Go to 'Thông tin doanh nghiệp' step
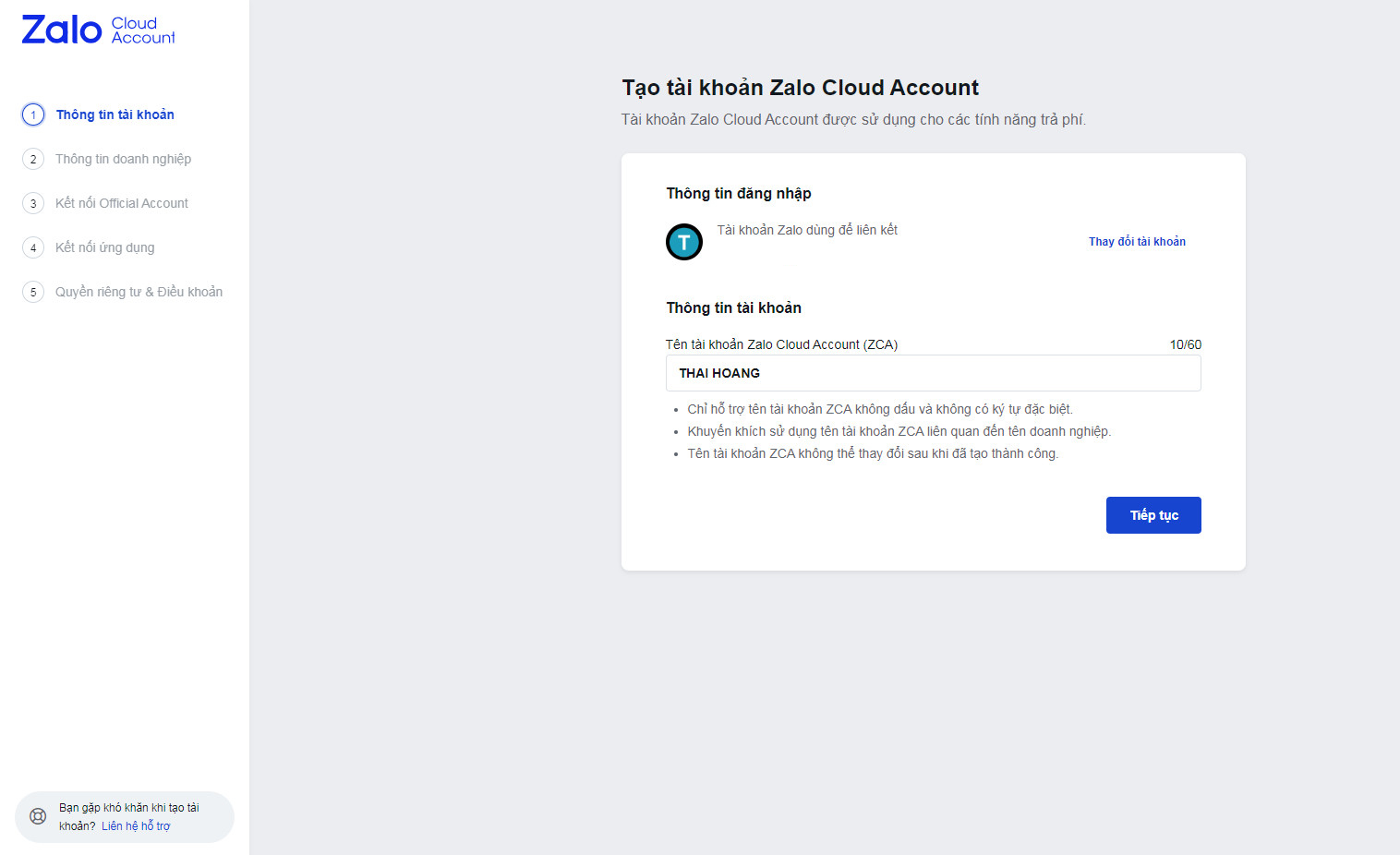 coord(123,159)
